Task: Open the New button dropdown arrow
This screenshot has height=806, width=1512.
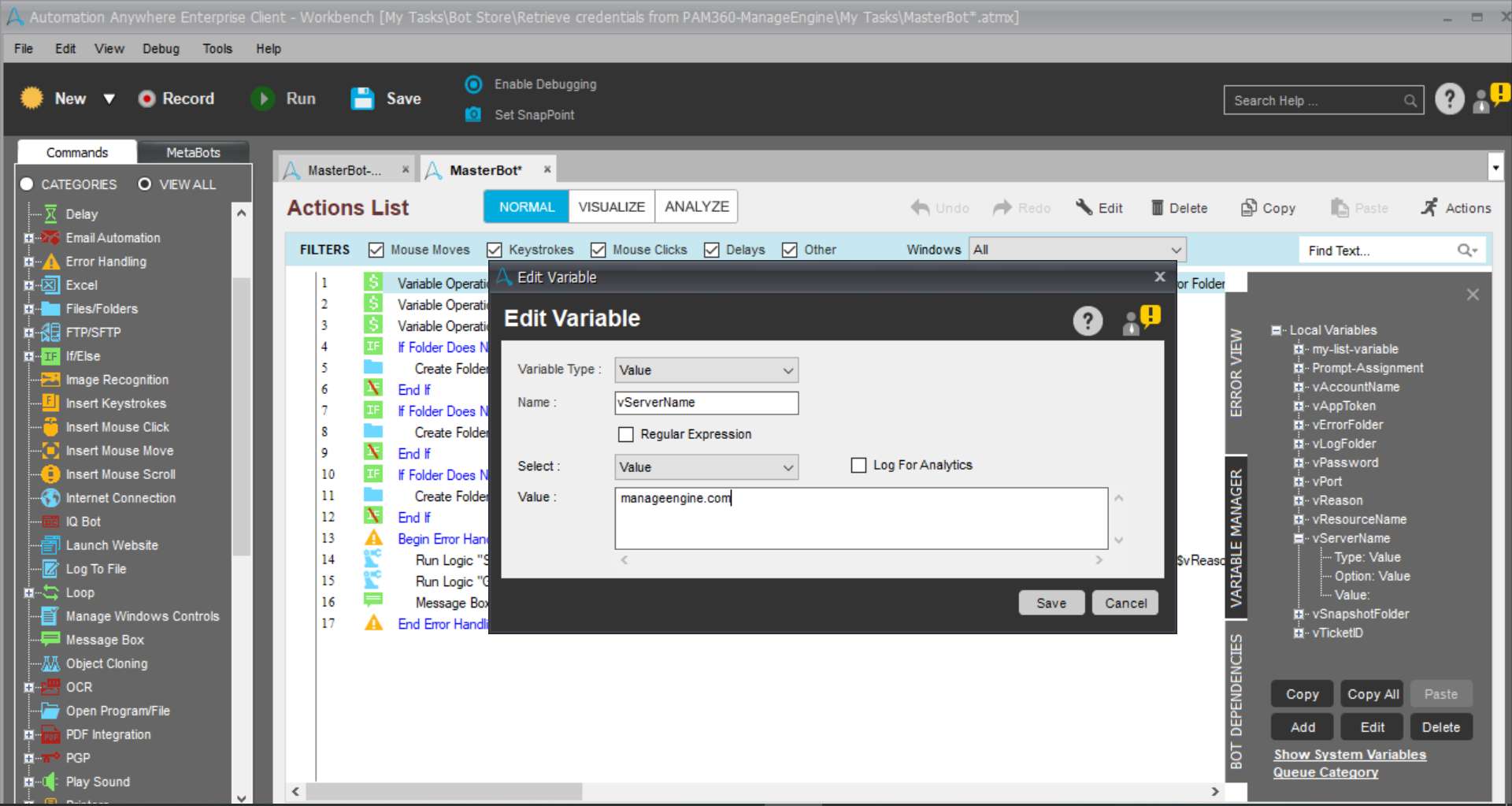Action: tap(109, 98)
